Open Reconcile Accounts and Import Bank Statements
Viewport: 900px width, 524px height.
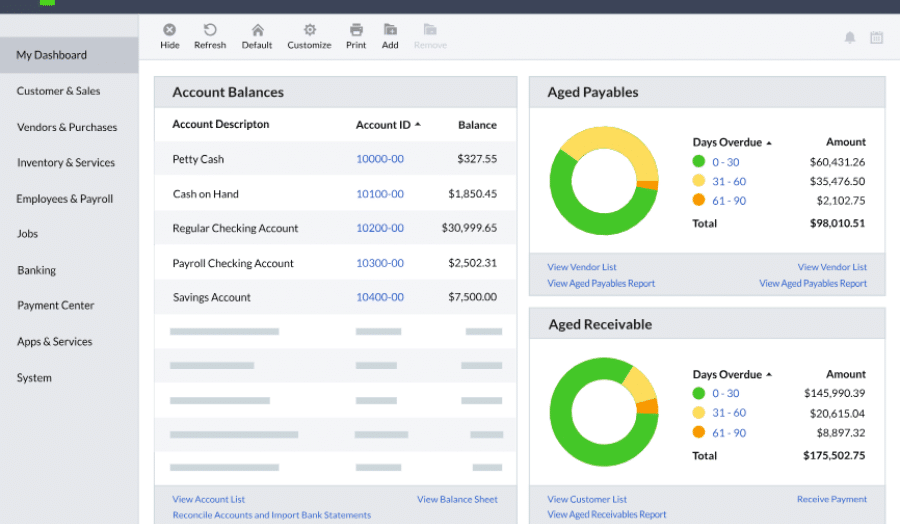[271, 515]
